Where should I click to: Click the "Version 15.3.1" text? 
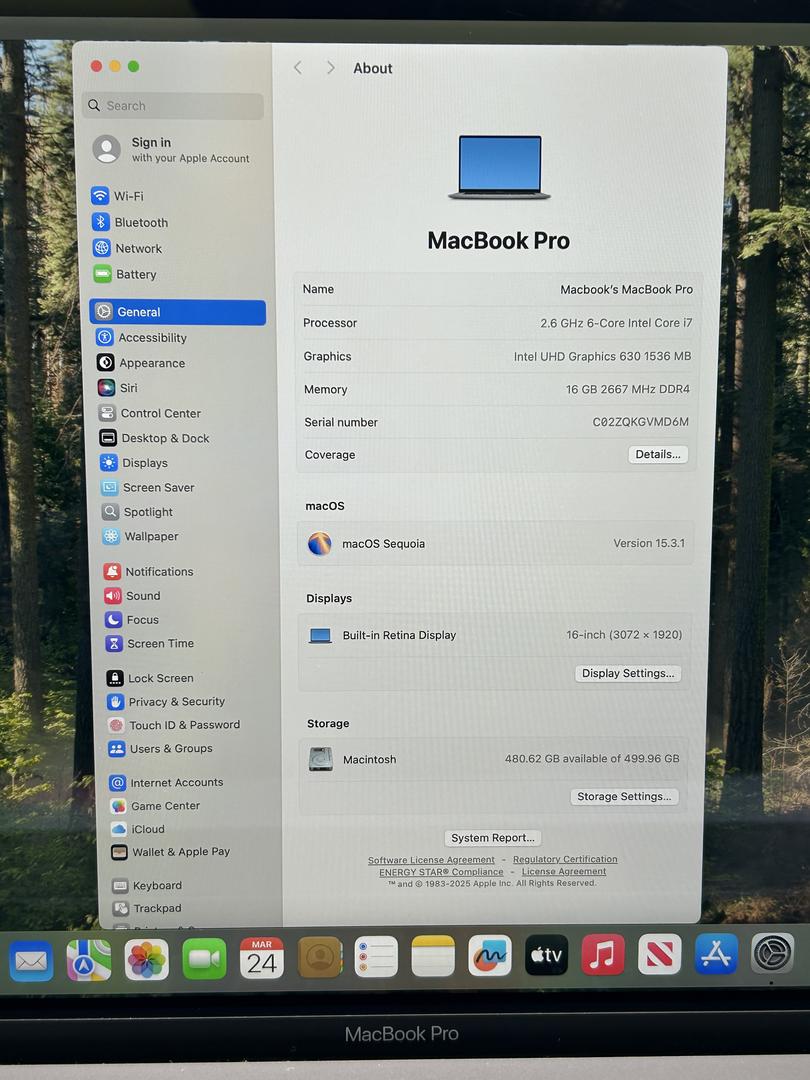click(650, 543)
